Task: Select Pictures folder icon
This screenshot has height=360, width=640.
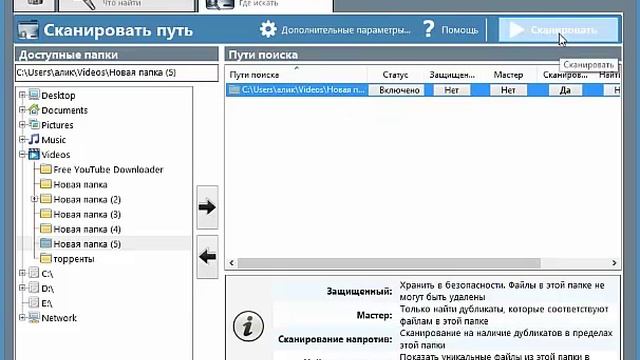Action: [x=34, y=124]
